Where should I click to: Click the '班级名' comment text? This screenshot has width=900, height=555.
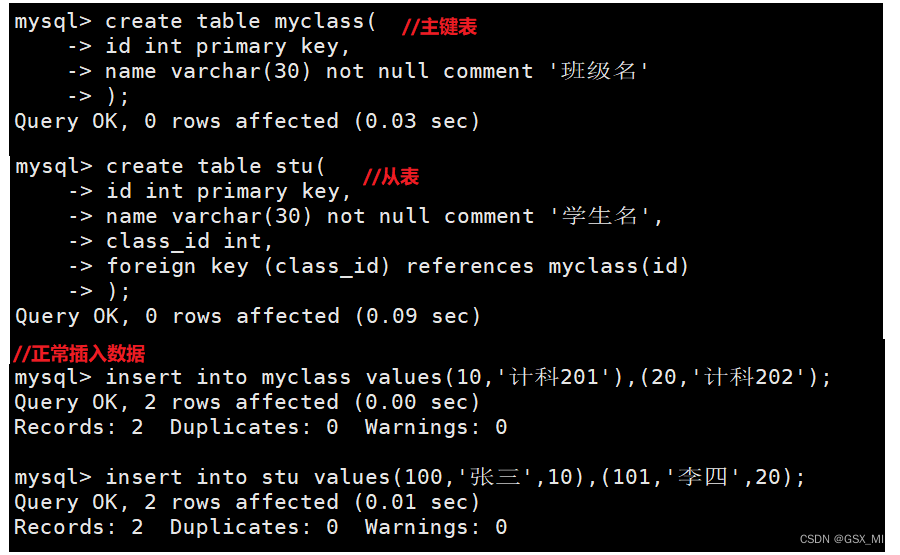(599, 71)
